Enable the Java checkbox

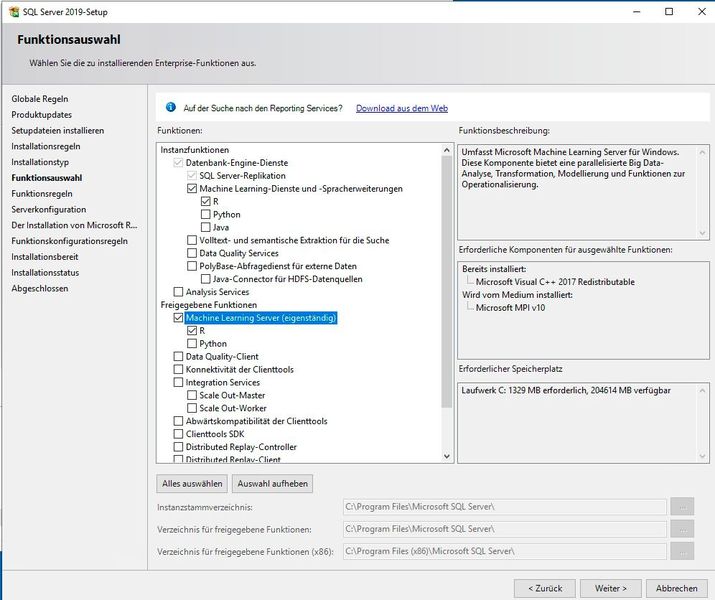(x=206, y=227)
